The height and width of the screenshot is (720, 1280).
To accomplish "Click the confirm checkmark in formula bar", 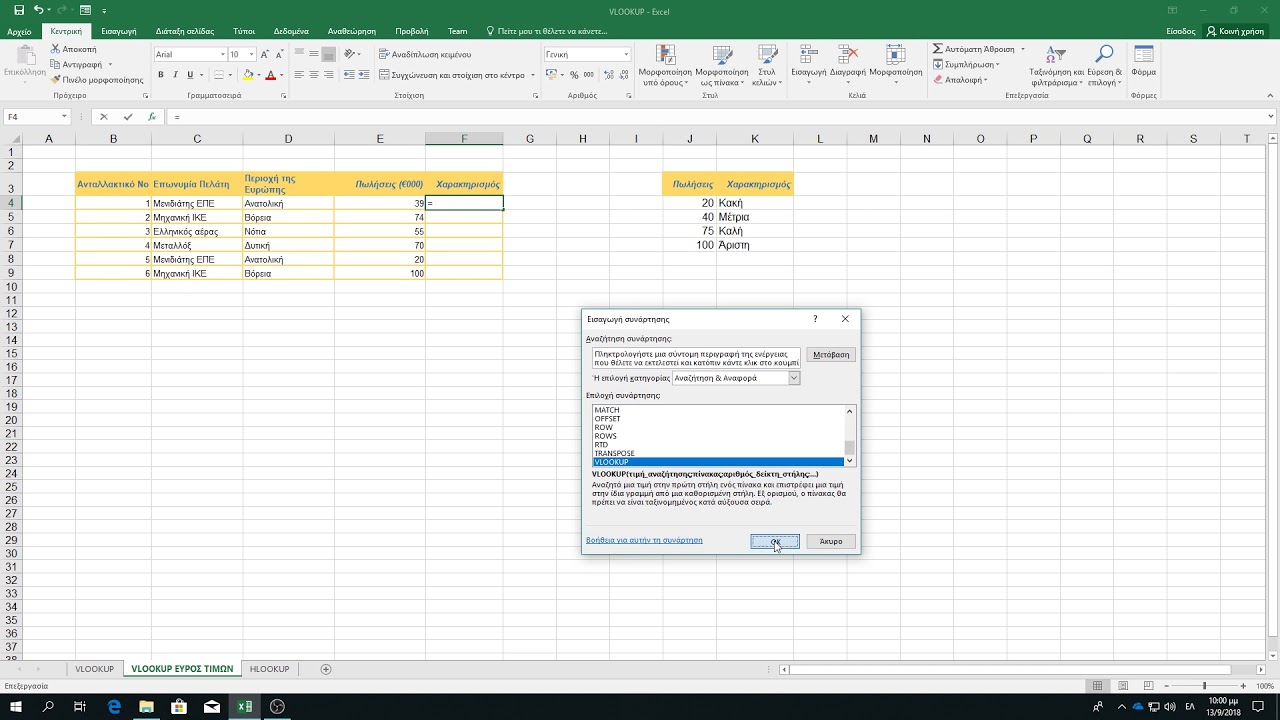I will click(128, 117).
